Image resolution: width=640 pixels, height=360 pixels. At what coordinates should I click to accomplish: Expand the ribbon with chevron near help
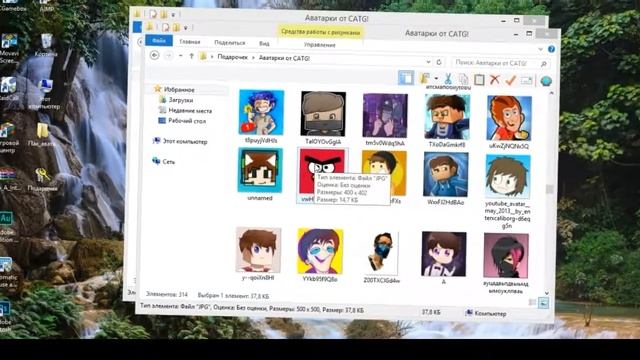pos(540,49)
